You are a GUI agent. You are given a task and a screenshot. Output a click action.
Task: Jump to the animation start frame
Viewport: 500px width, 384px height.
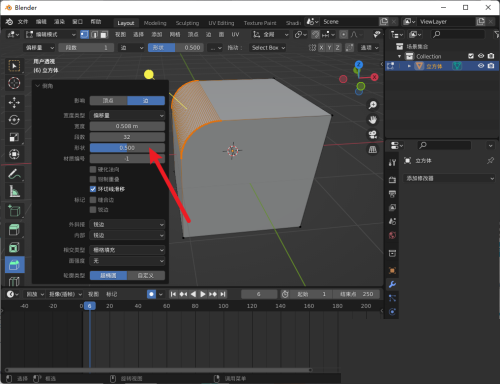tap(173, 294)
